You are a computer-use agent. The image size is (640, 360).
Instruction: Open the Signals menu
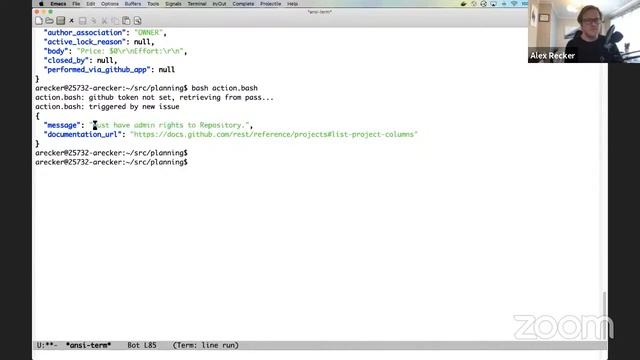tap(173, 4)
